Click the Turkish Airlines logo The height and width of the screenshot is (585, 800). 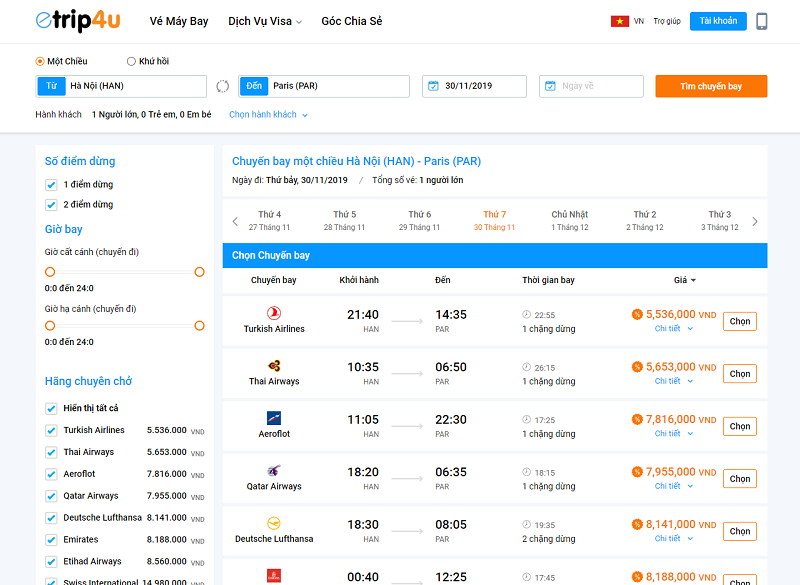click(x=272, y=312)
